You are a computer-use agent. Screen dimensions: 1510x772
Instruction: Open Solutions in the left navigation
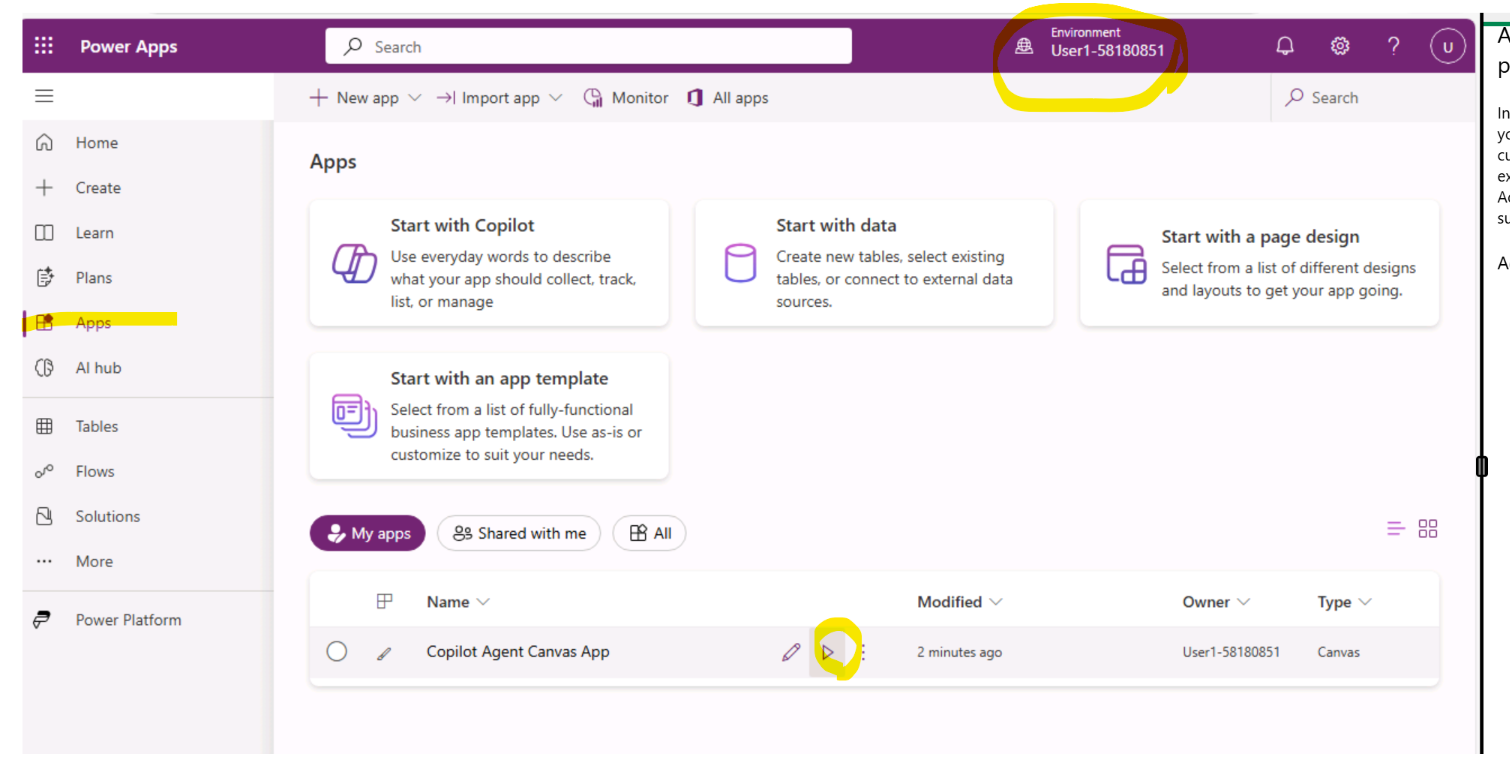click(107, 516)
